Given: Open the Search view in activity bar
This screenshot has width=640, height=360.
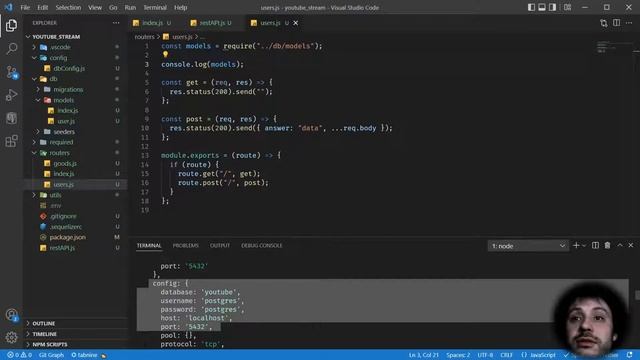Looking at the screenshot, I should (x=11, y=49).
